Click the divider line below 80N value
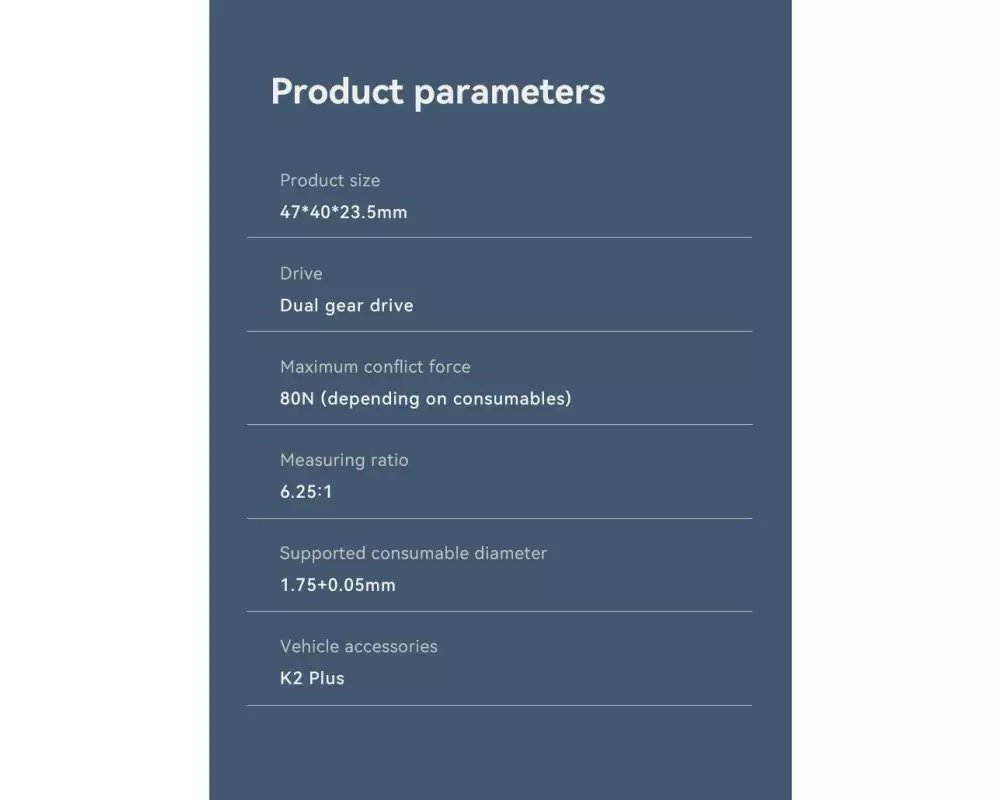This screenshot has width=1000, height=800. point(499,425)
